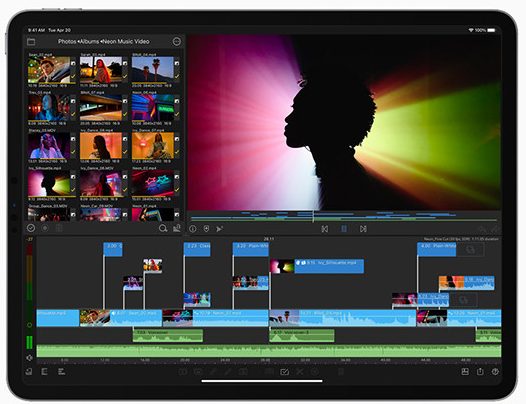Viewport: 526px width, 404px height.
Task: Tap the checkmark beside the man-in-car clip
Action: coord(73,77)
